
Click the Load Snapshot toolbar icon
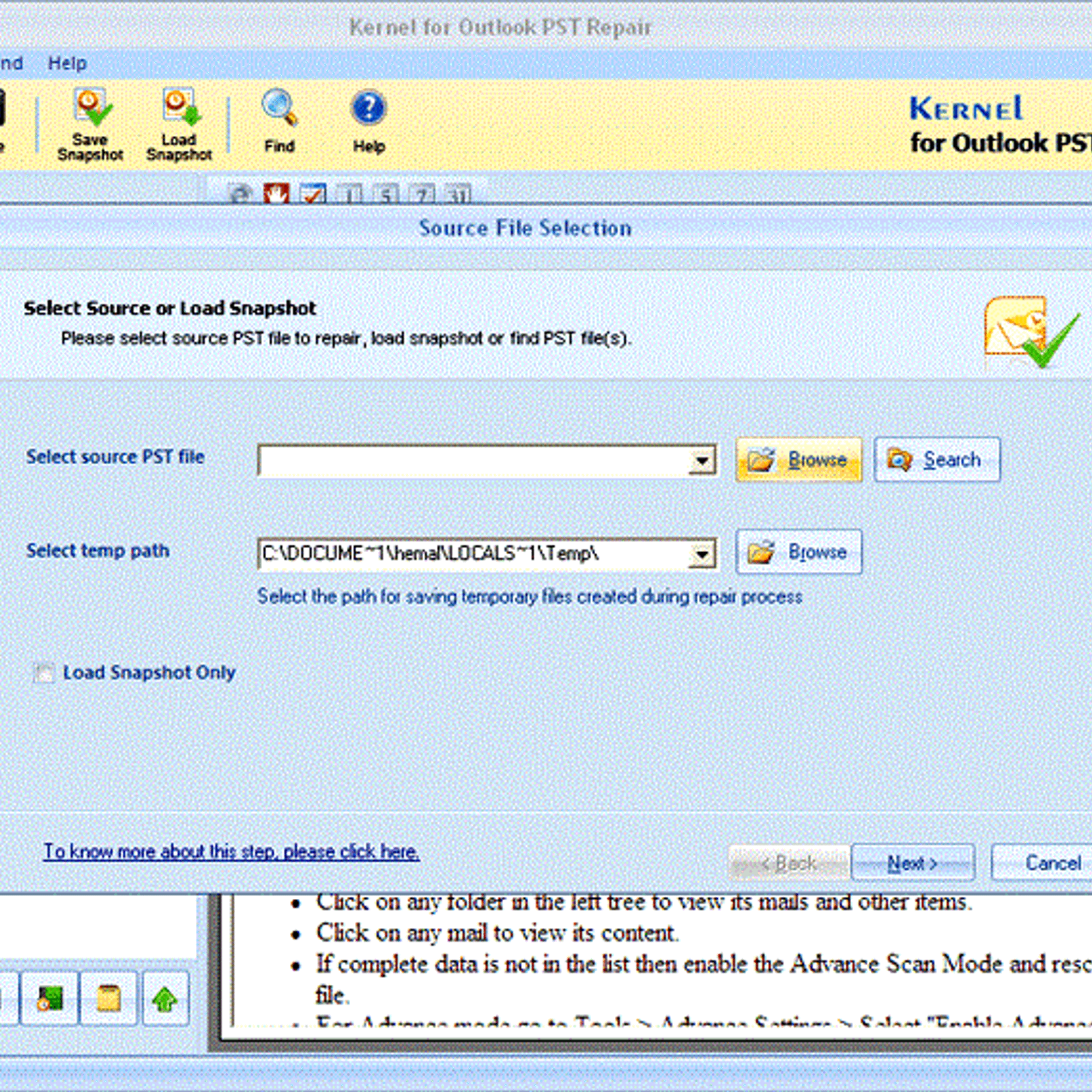[179, 125]
